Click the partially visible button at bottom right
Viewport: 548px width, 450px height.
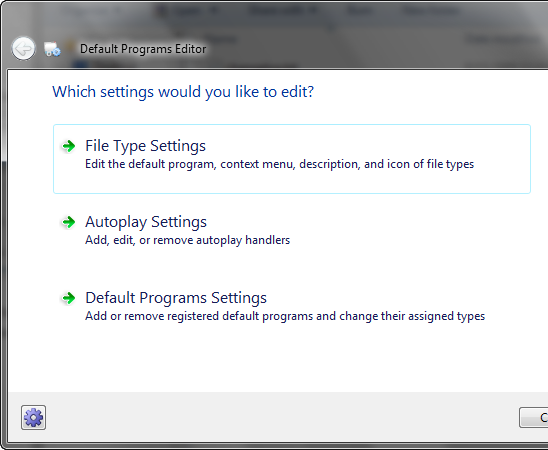[534, 417]
